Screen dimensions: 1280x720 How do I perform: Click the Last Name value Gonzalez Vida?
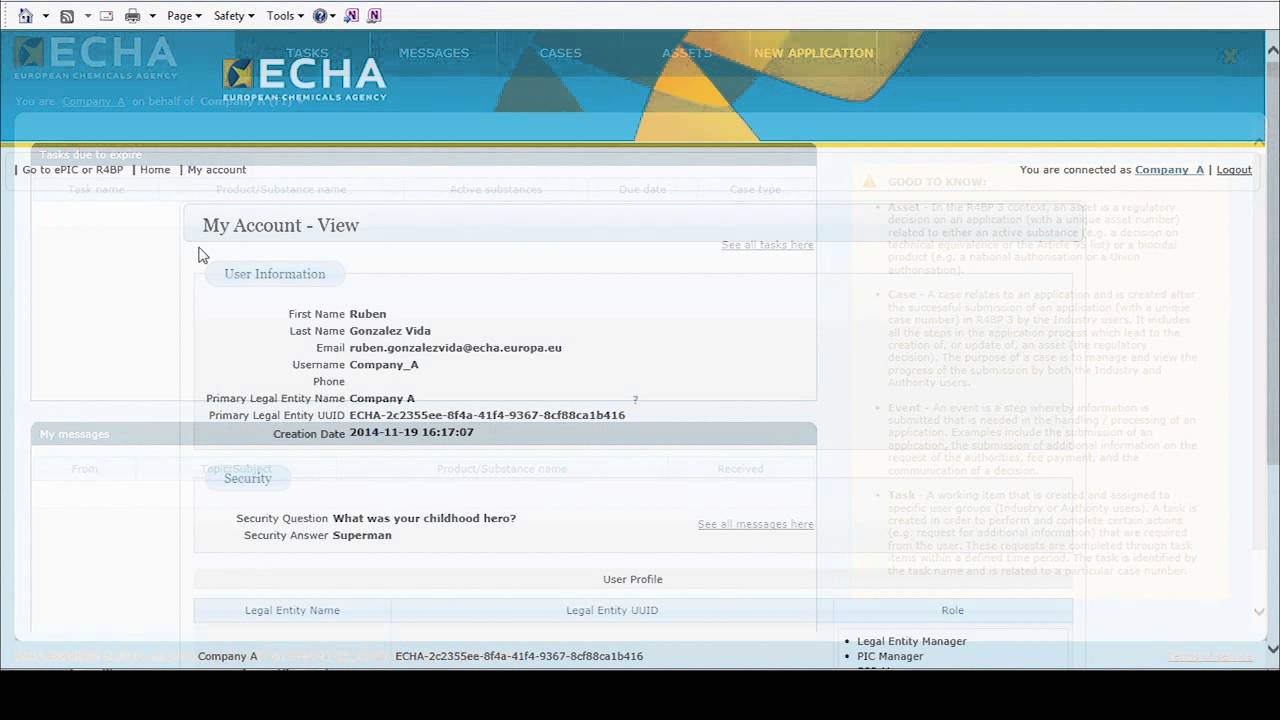click(x=390, y=331)
